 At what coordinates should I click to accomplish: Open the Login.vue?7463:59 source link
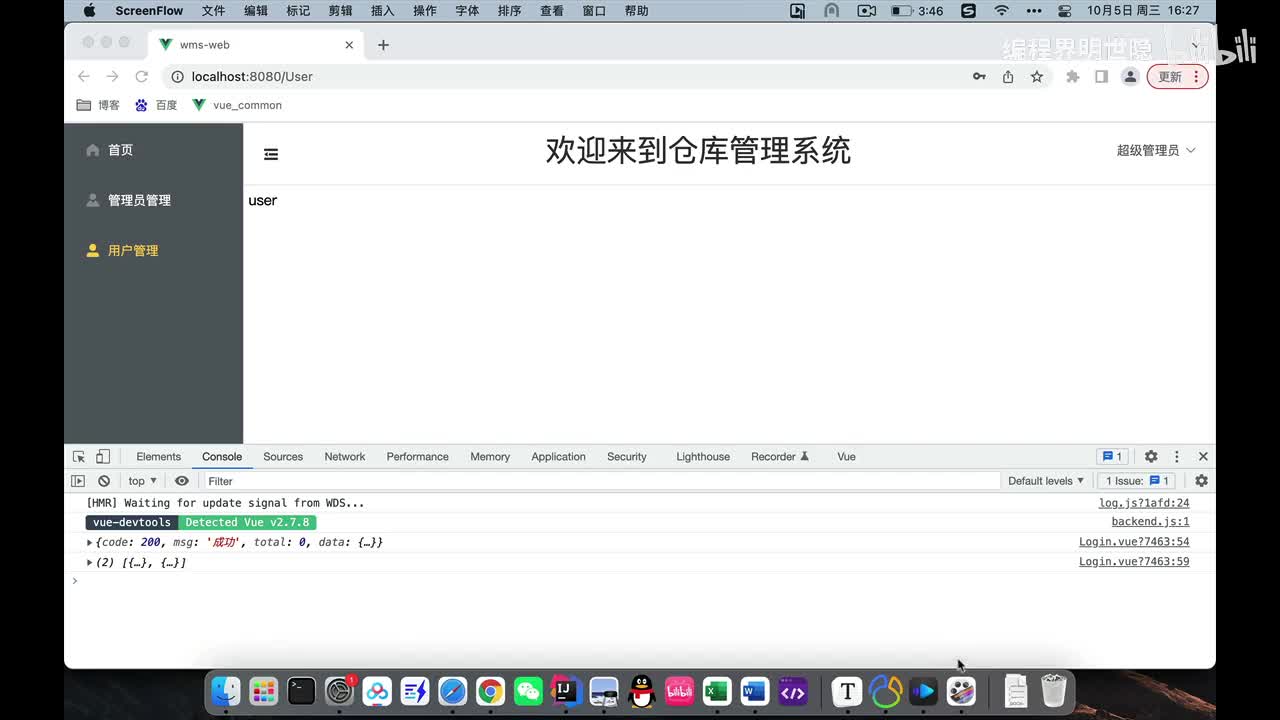(1134, 562)
